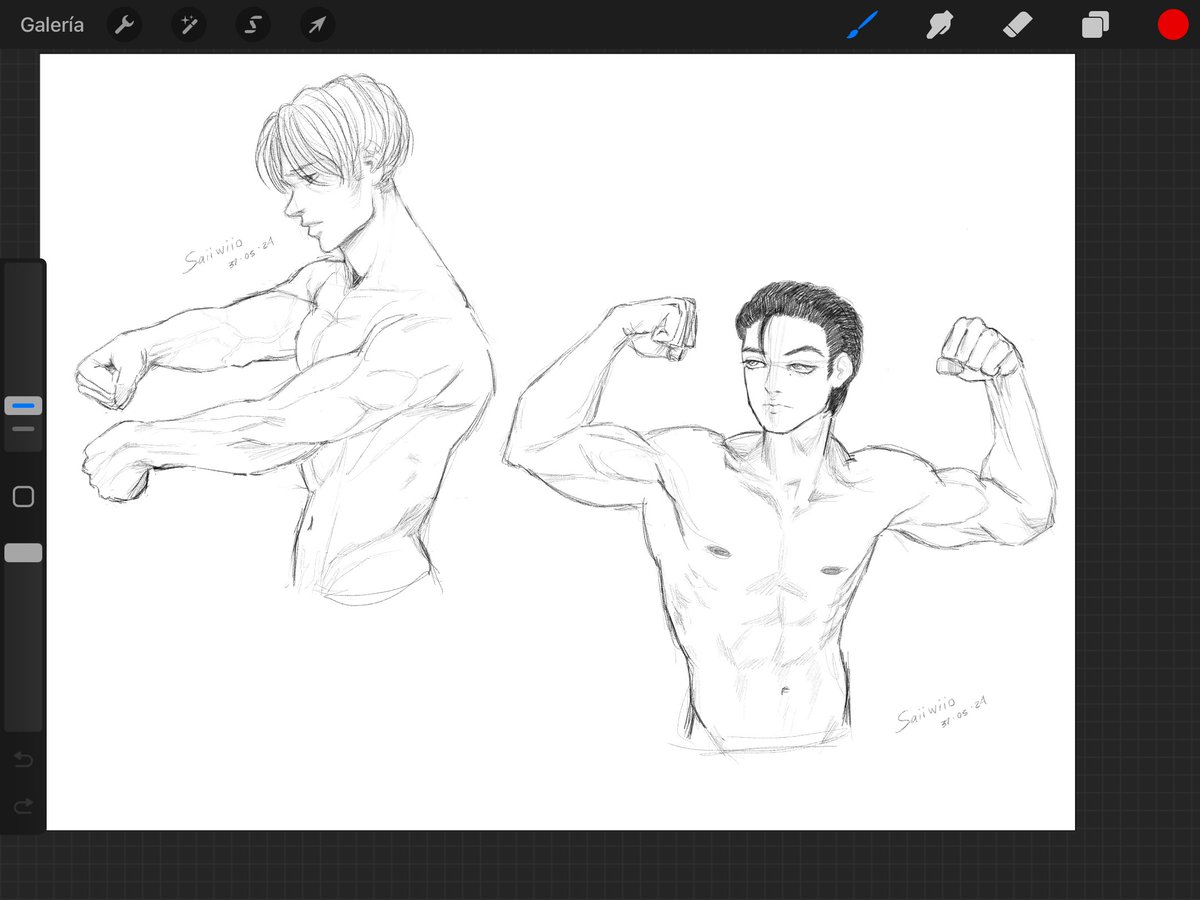Switch to the Eraser tool
The height and width of the screenshot is (900, 1200).
click(1016, 24)
